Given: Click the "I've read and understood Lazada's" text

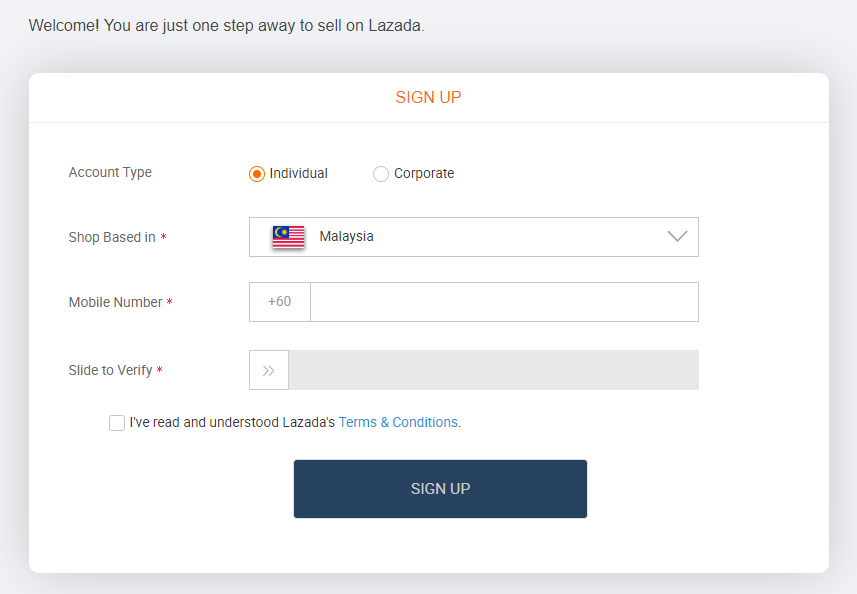Looking at the screenshot, I should (232, 422).
